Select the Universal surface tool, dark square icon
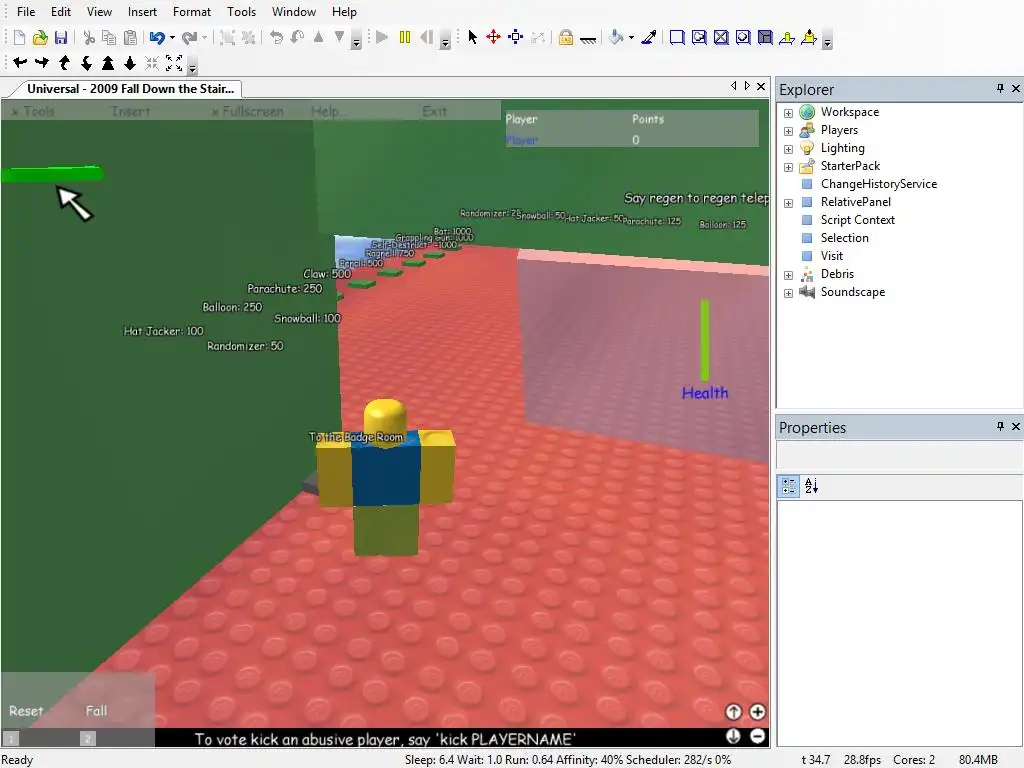 coord(765,37)
